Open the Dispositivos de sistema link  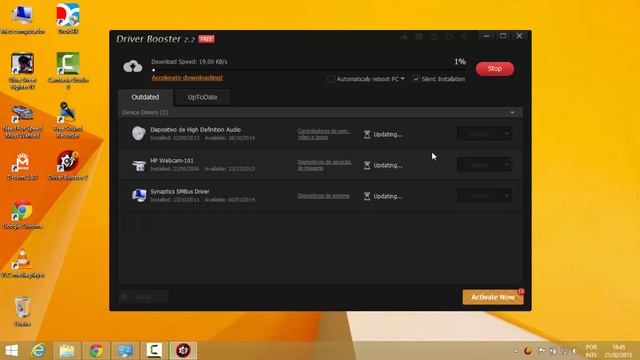click(323, 196)
